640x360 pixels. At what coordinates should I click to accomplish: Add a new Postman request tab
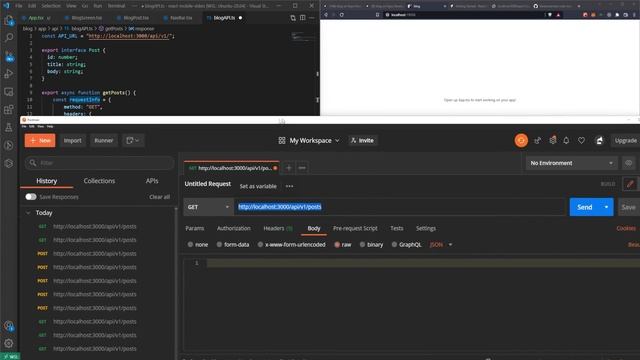(x=289, y=168)
